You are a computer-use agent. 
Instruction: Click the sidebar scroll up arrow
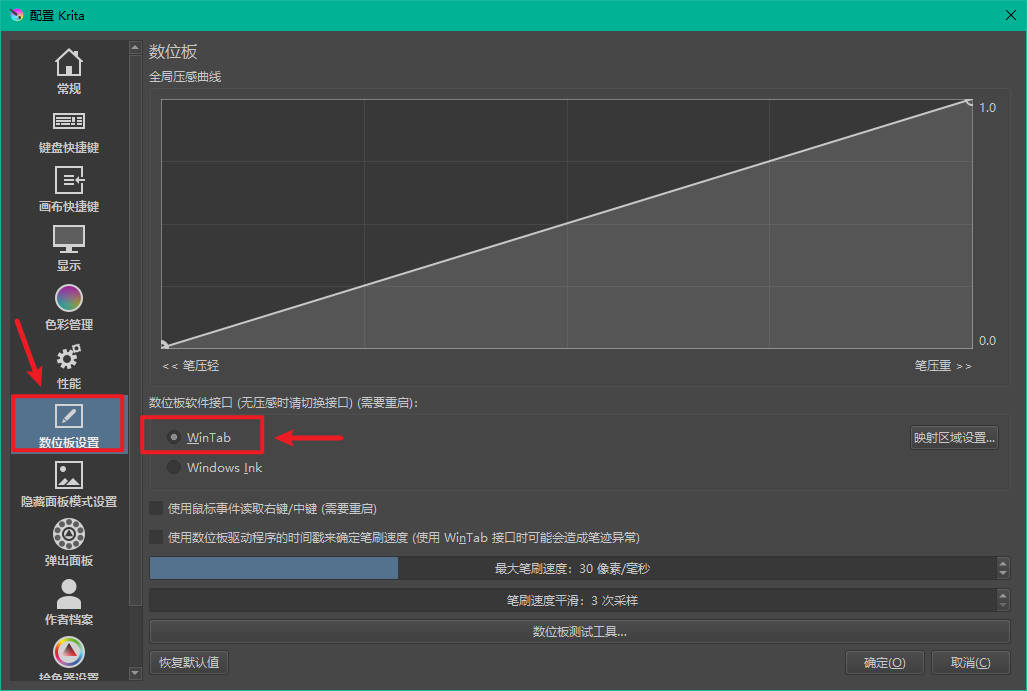135,47
